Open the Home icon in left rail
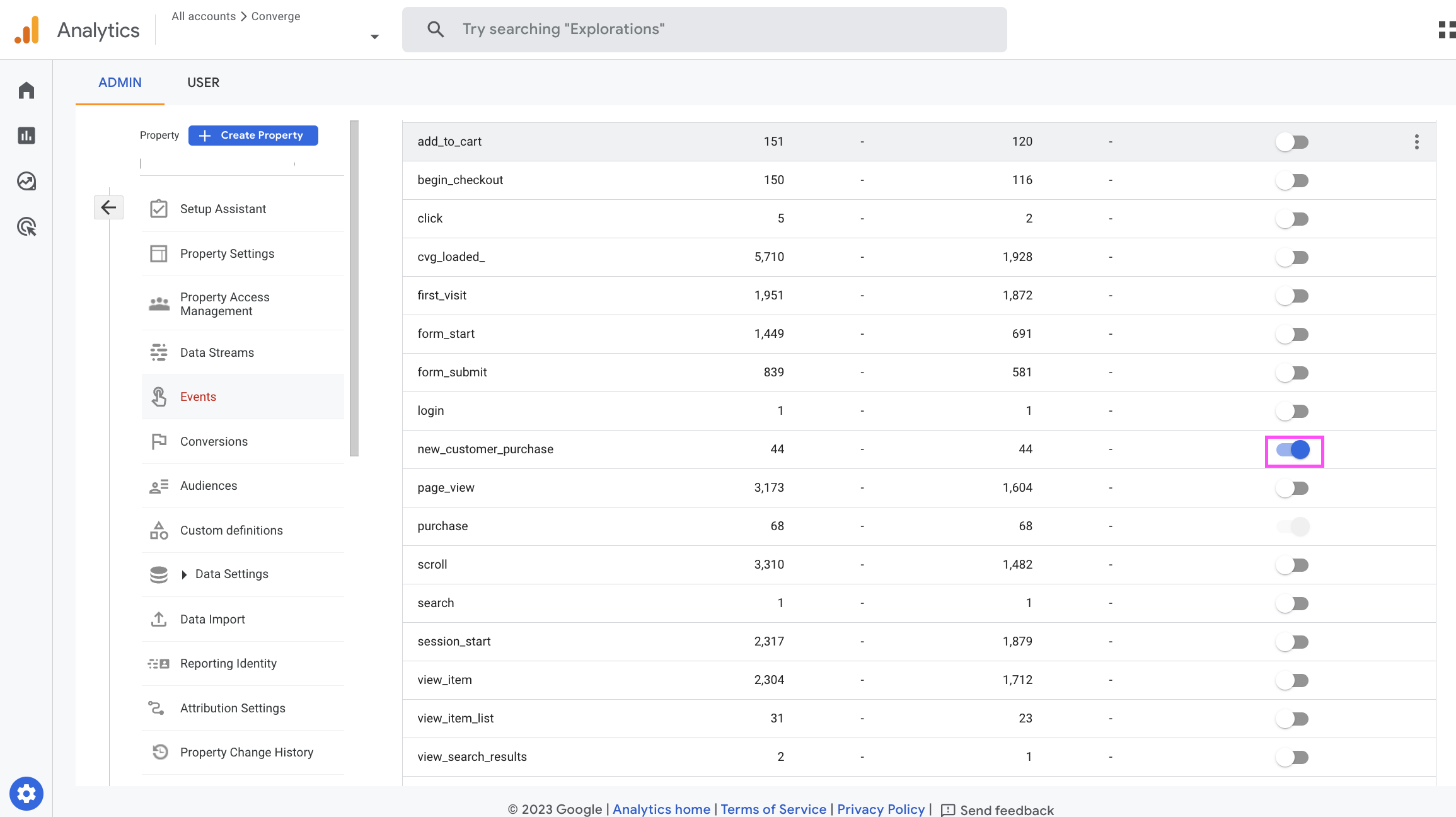Viewport: 1456px width, 817px height. coord(26,90)
